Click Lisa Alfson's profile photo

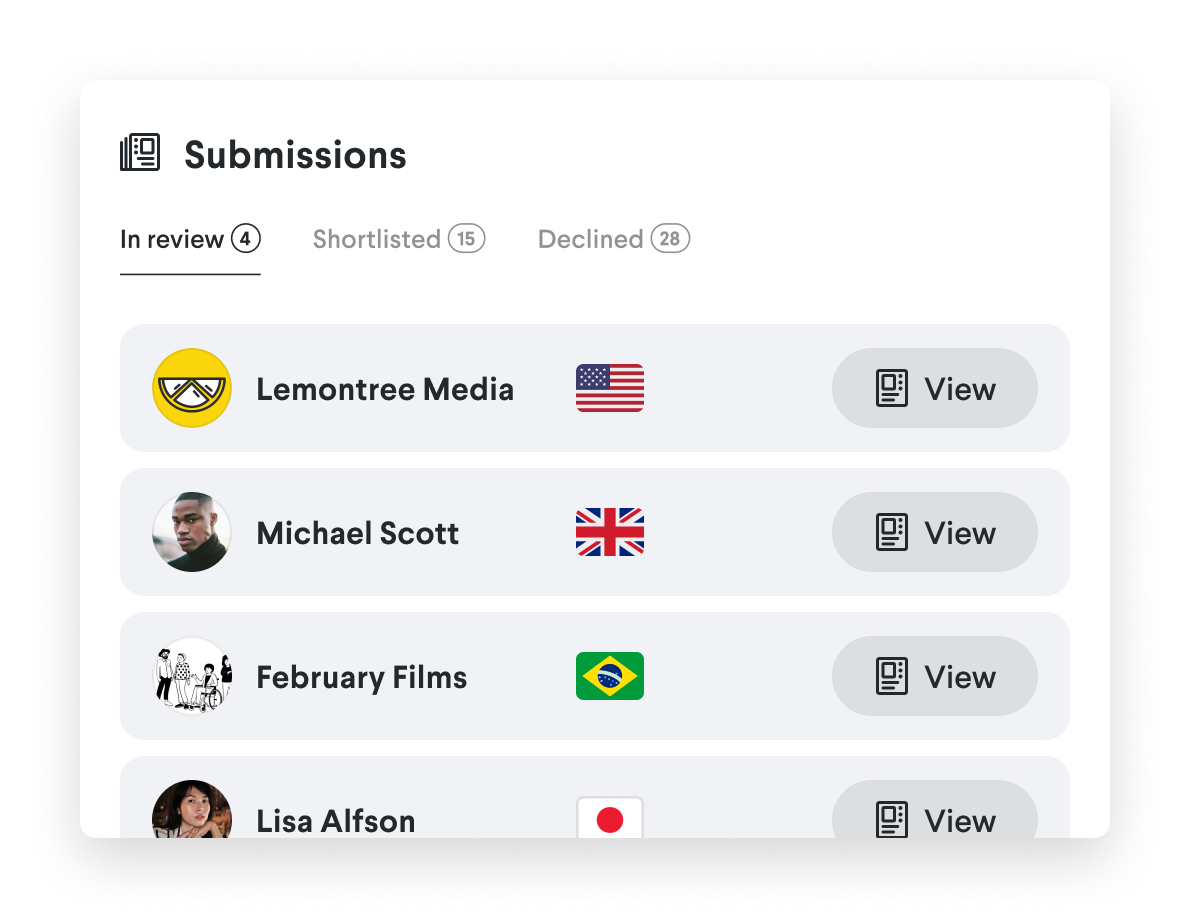tap(192, 812)
